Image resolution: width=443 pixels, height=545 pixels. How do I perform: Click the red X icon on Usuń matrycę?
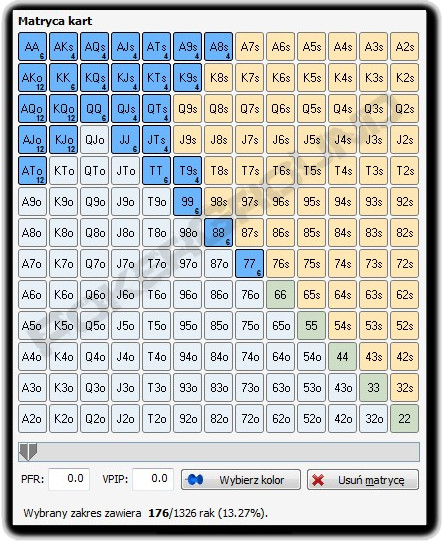point(318,480)
